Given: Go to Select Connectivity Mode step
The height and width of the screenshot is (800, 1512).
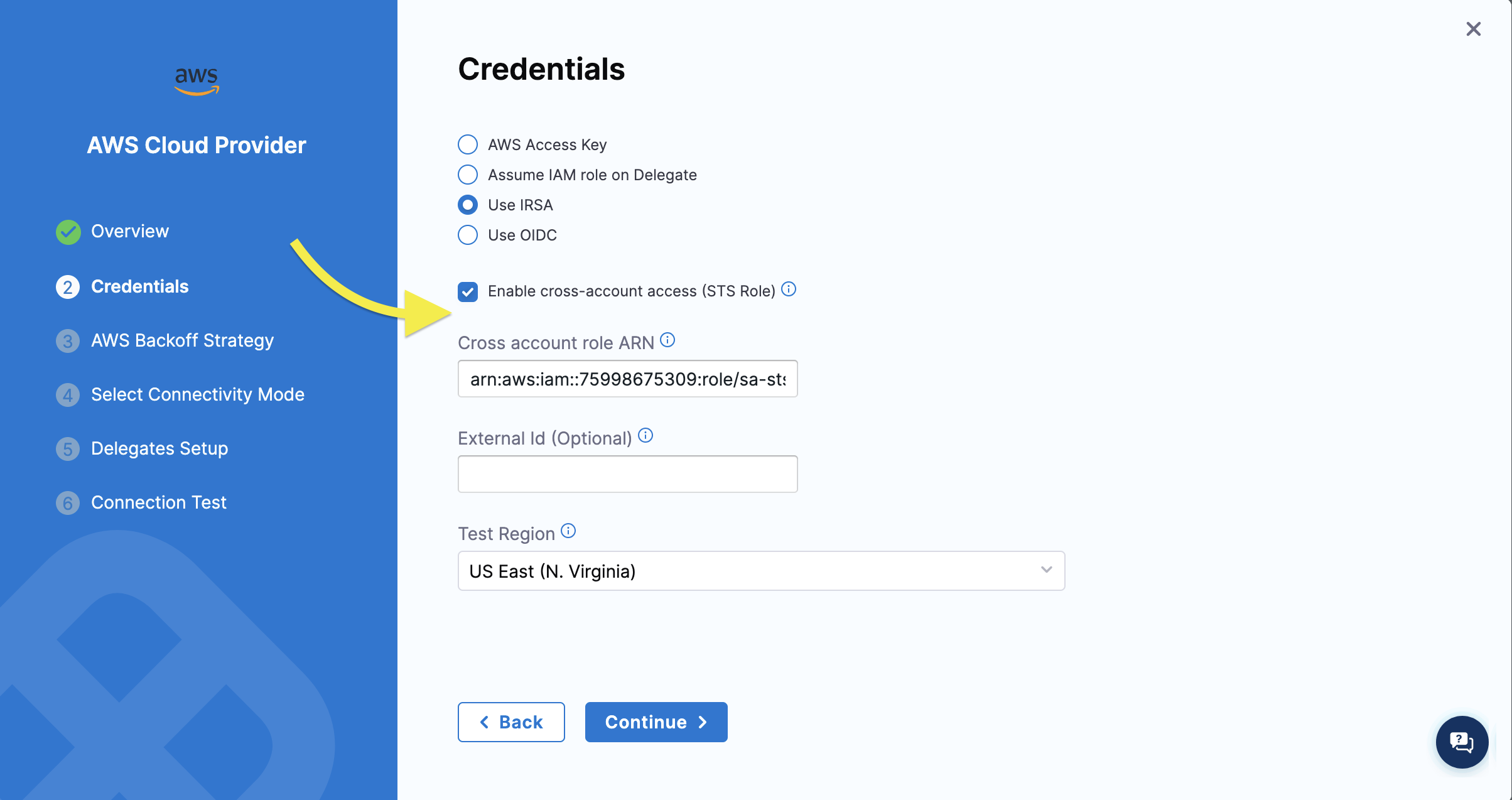Looking at the screenshot, I should pyautogui.click(x=197, y=394).
